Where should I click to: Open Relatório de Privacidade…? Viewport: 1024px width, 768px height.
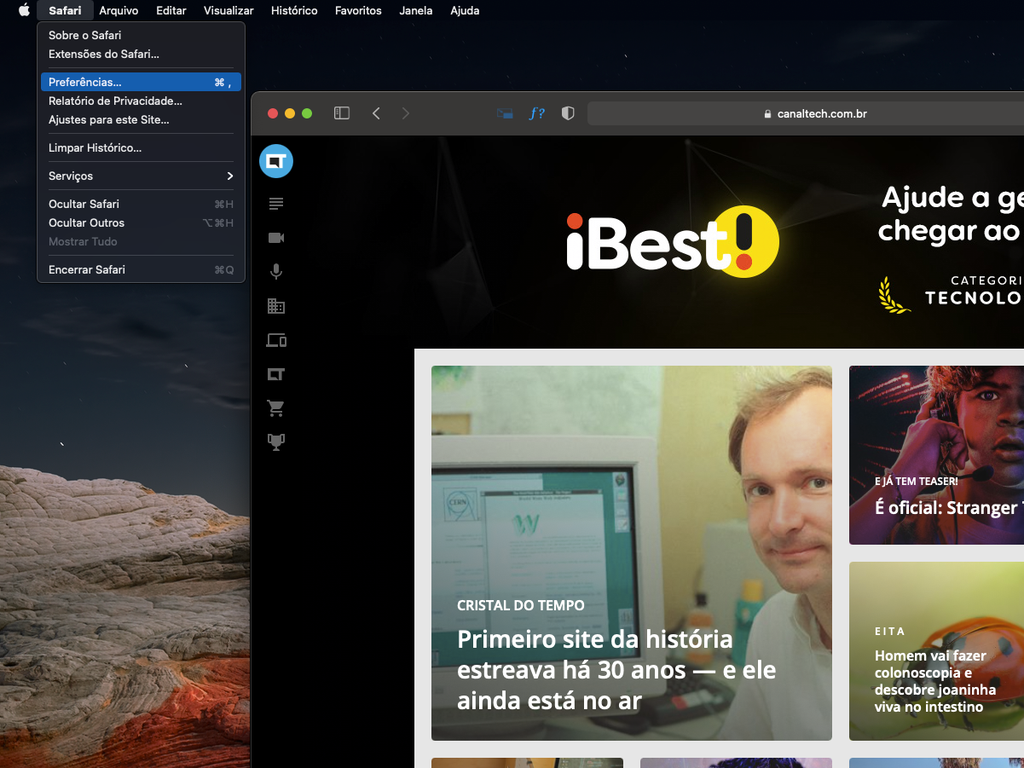[141, 101]
